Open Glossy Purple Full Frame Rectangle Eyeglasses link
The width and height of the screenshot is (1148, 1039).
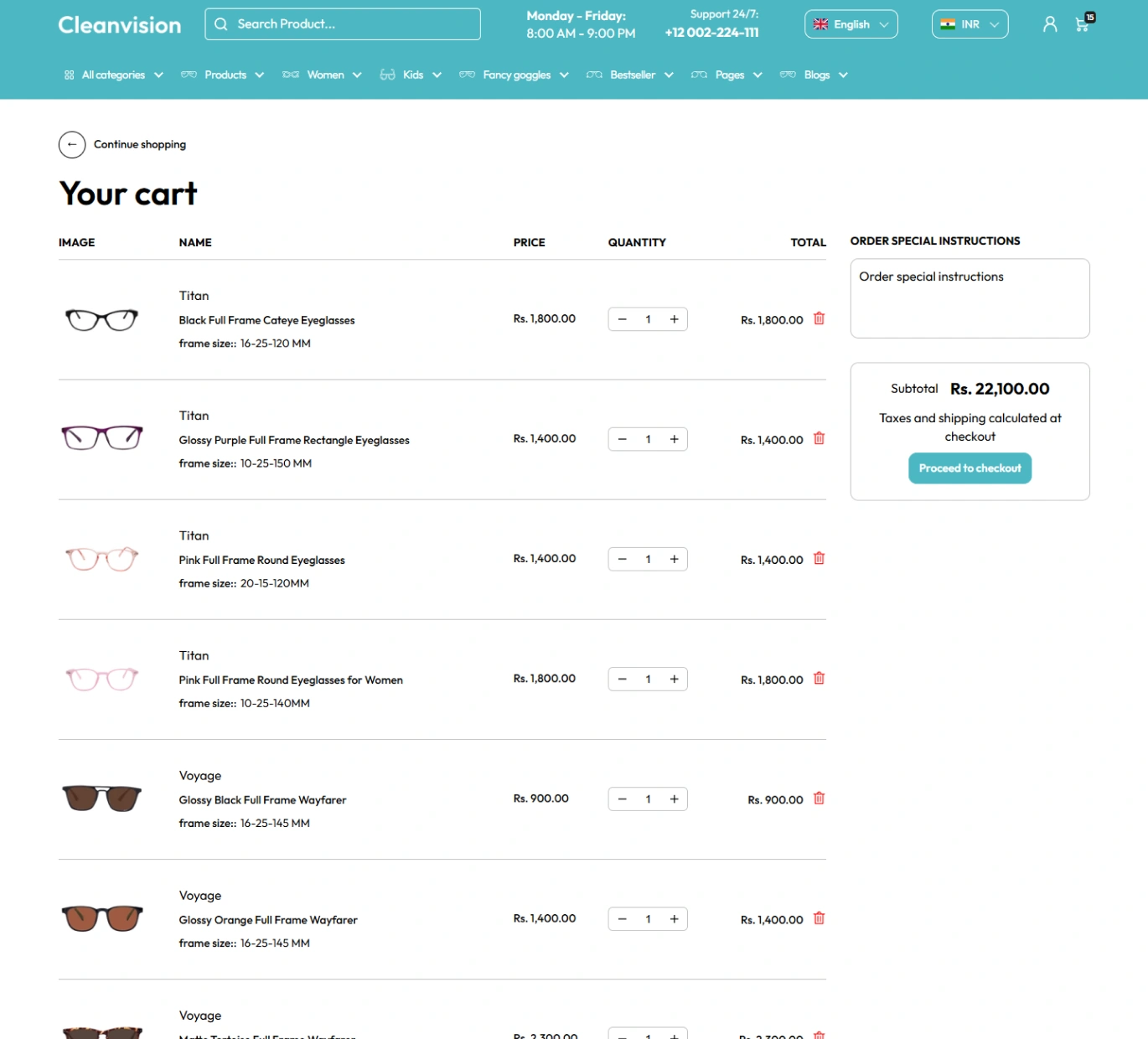(294, 440)
